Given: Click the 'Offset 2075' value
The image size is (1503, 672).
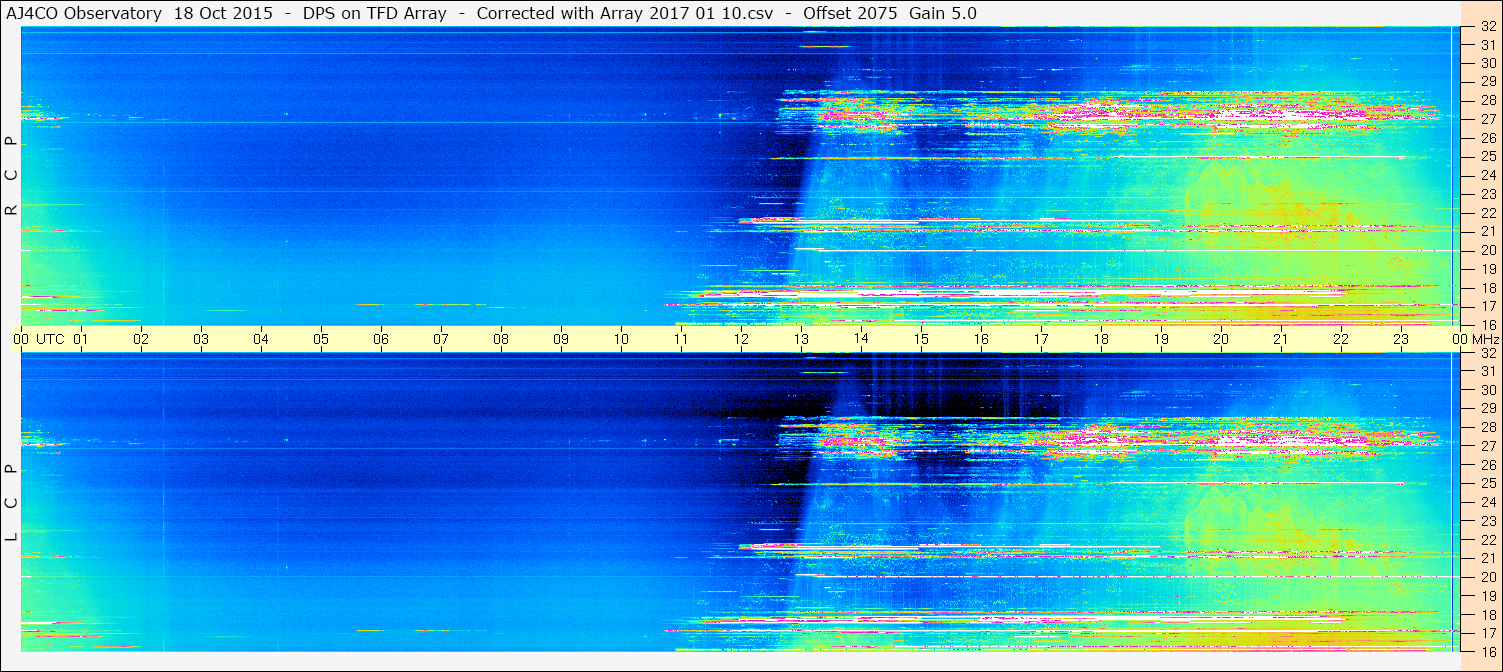Looking at the screenshot, I should click(849, 13).
